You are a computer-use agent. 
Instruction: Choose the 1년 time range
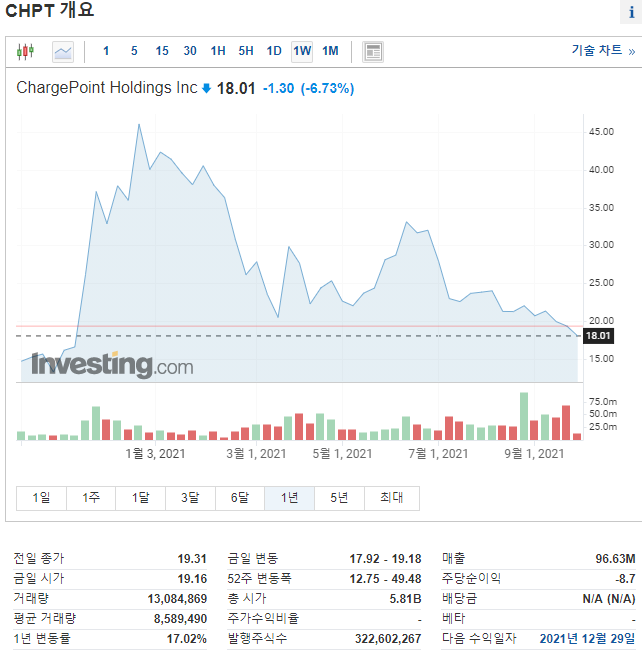[x=289, y=498]
